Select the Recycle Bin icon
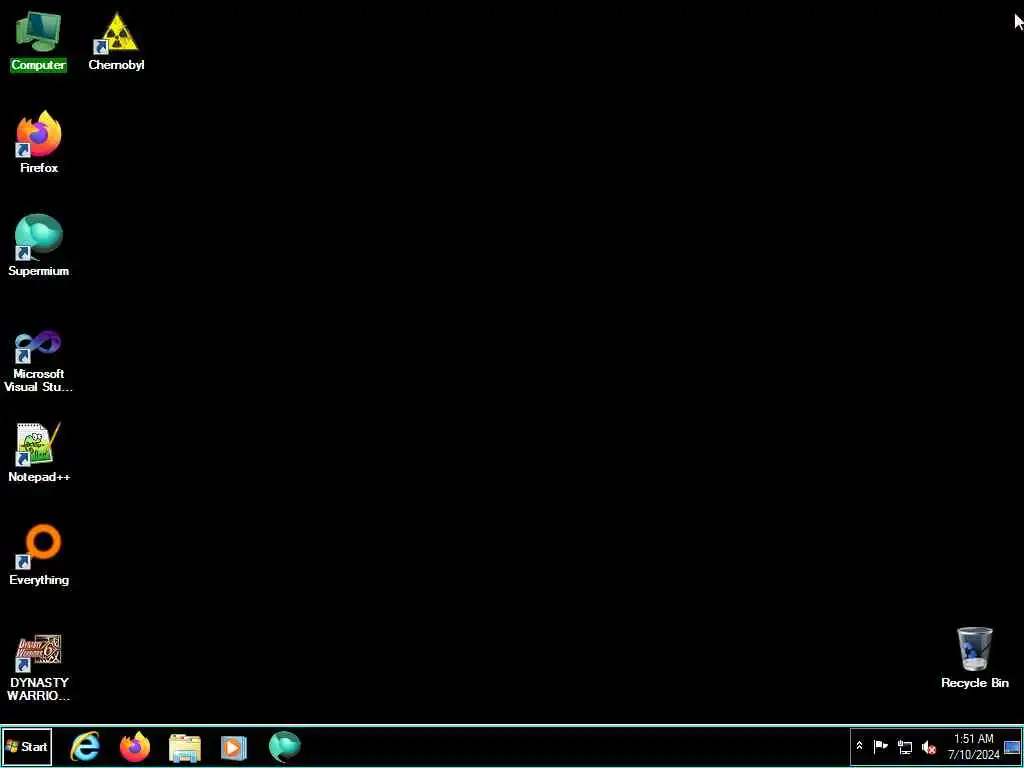This screenshot has height=768, width=1024. pos(974,658)
